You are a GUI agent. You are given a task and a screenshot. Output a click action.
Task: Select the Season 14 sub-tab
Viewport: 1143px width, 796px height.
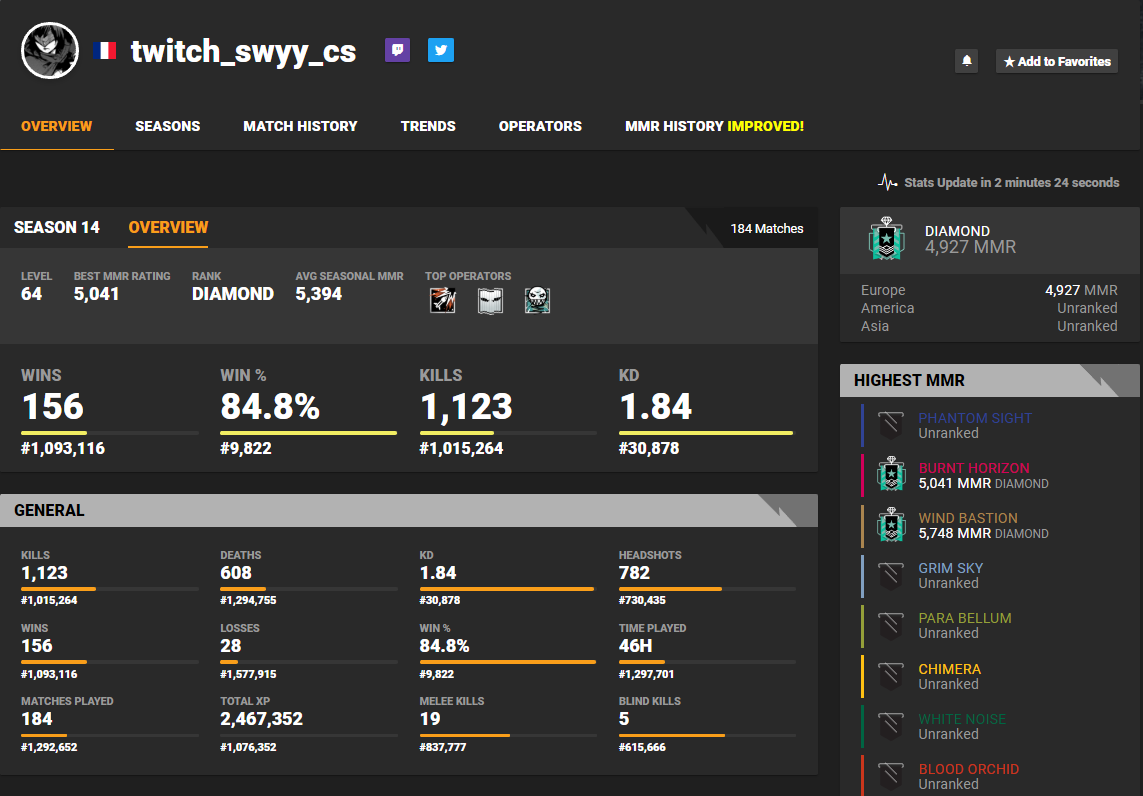(x=57, y=227)
